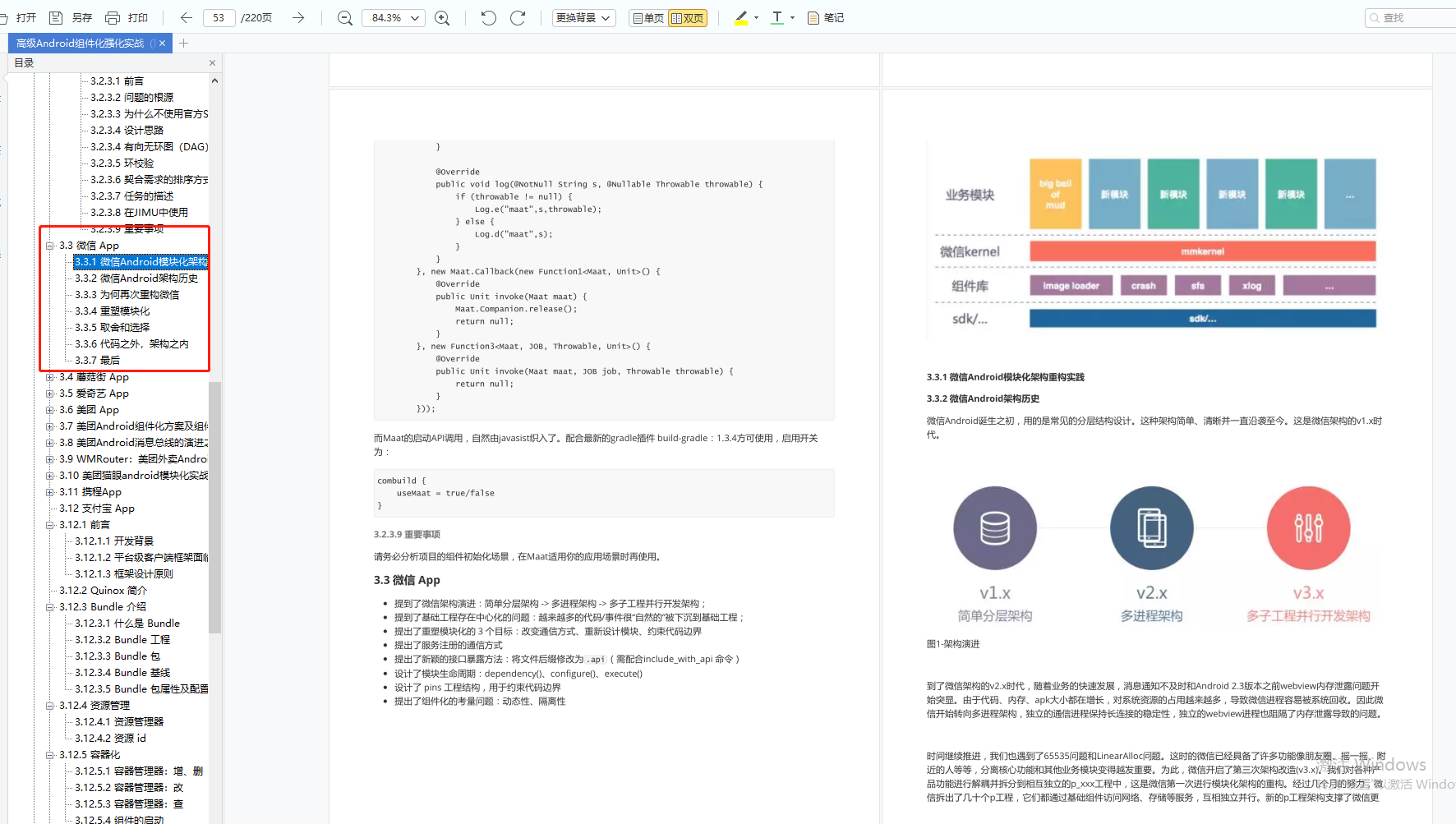Click the 查找 search field

(x=1410, y=17)
